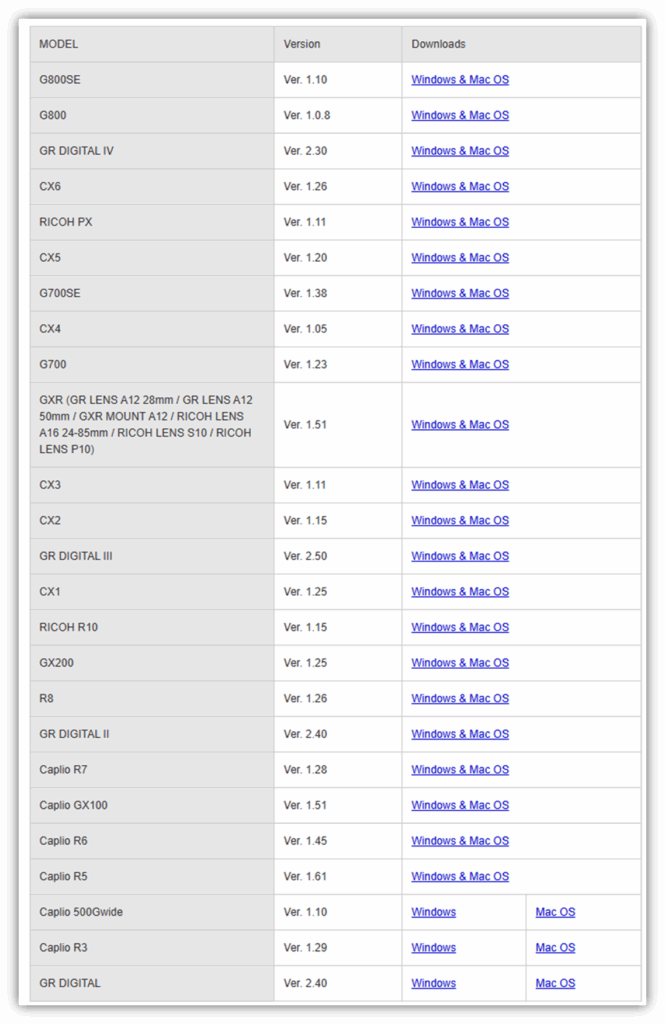Open the GXR Ver. 1.51 download link

pyautogui.click(x=460, y=425)
